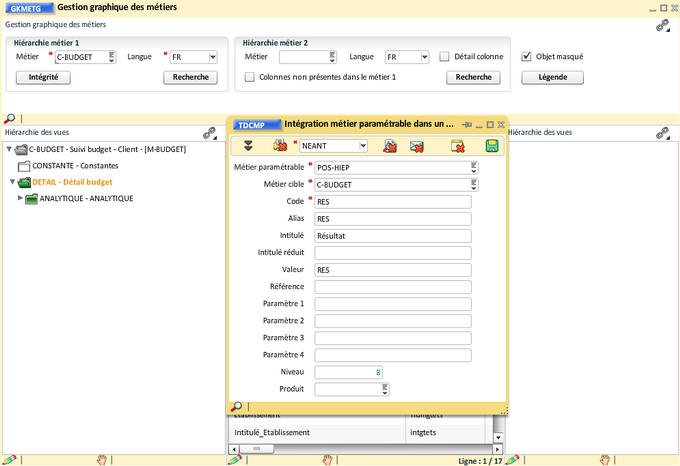
Task: Open the Langue dropdown in Hiérarchie métier 2
Action: tap(424, 57)
